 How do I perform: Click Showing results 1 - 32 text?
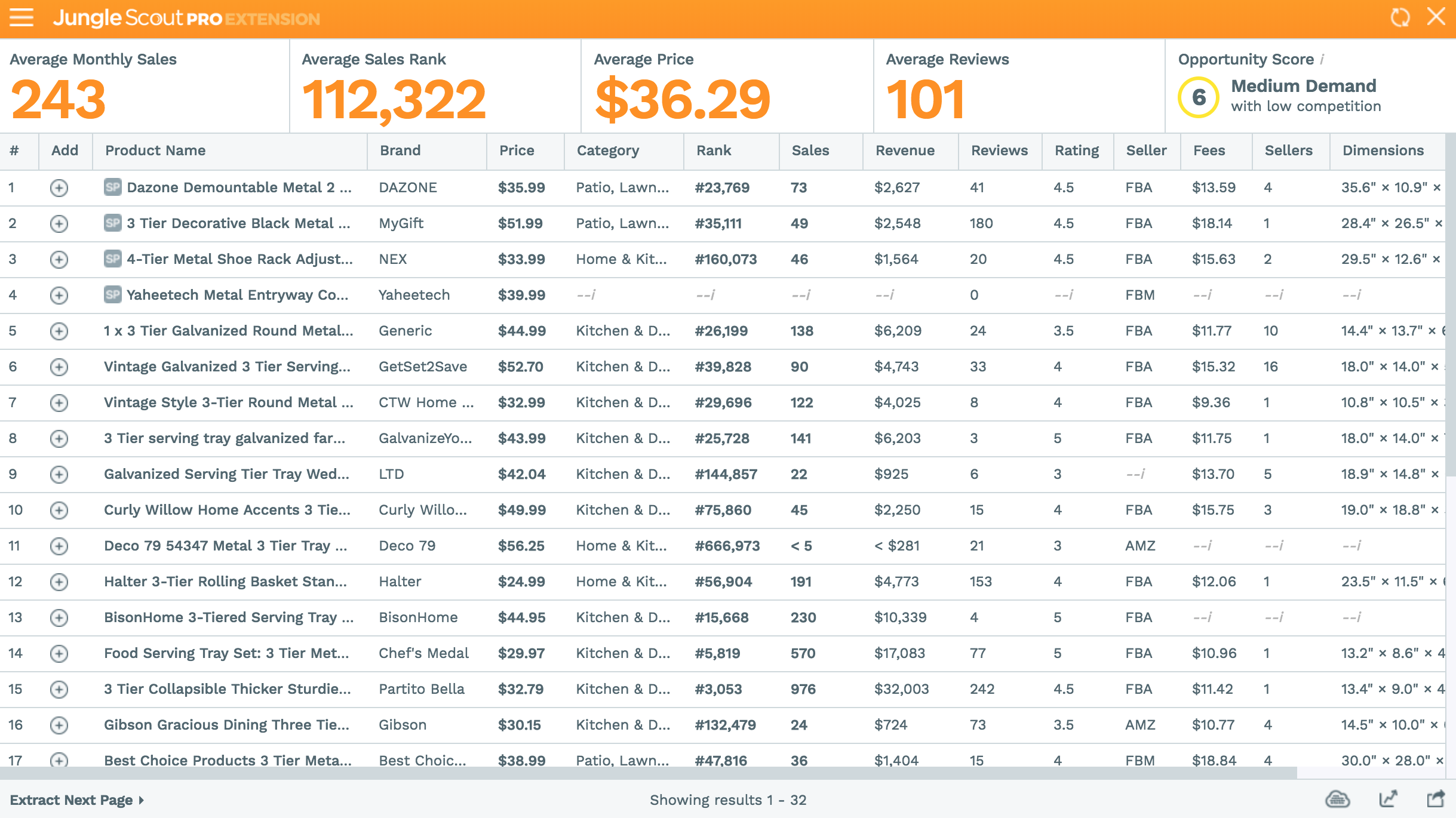[x=728, y=800]
